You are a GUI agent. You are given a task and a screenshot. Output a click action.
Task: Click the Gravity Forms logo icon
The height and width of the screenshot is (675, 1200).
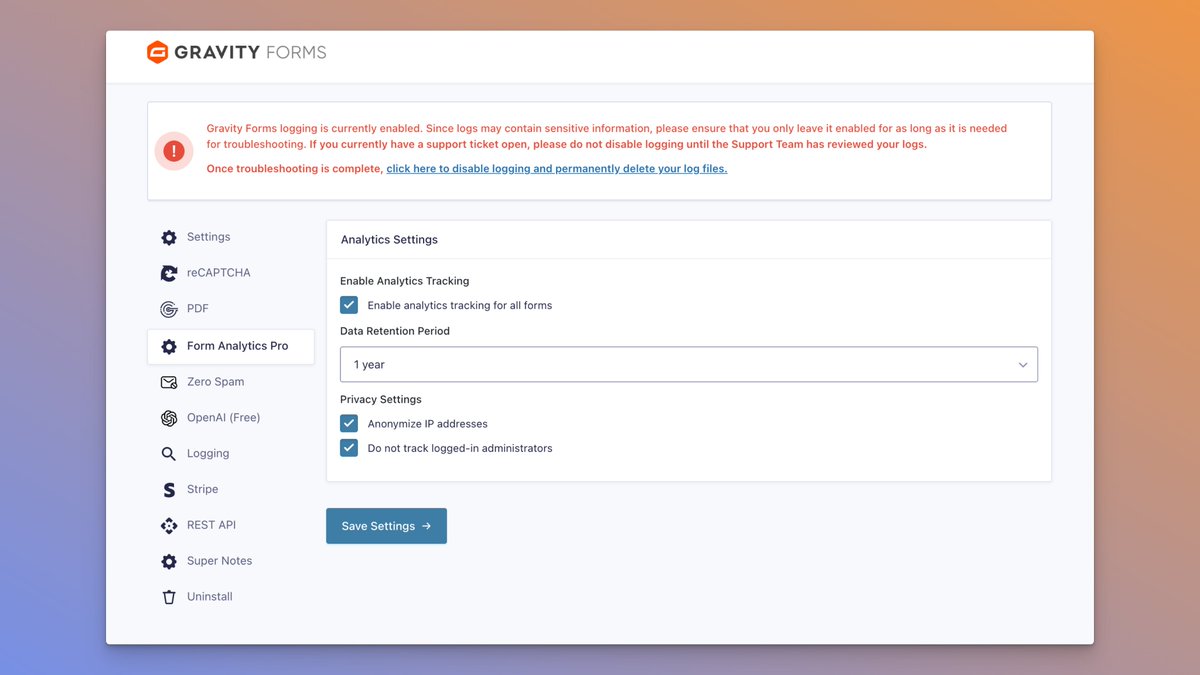(x=157, y=52)
